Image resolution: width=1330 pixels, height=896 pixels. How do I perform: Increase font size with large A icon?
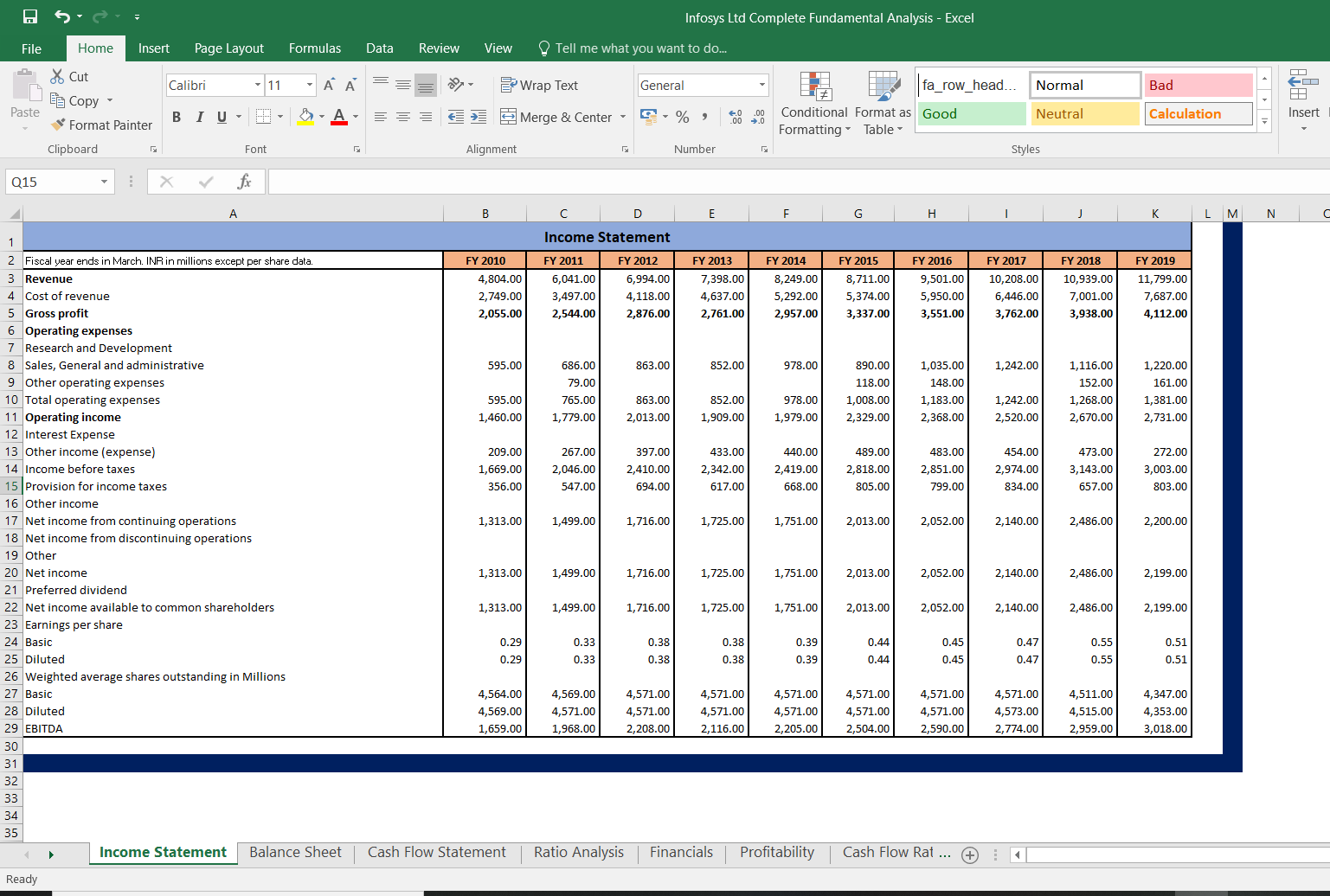(x=329, y=85)
